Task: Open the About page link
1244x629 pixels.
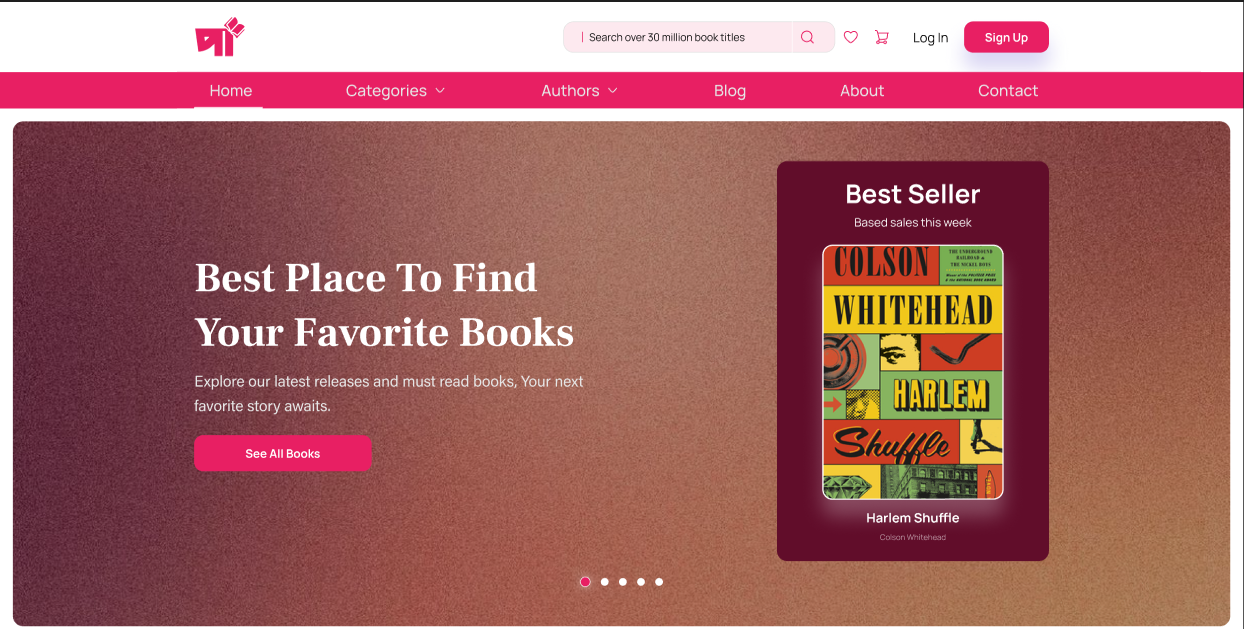Action: pos(862,90)
